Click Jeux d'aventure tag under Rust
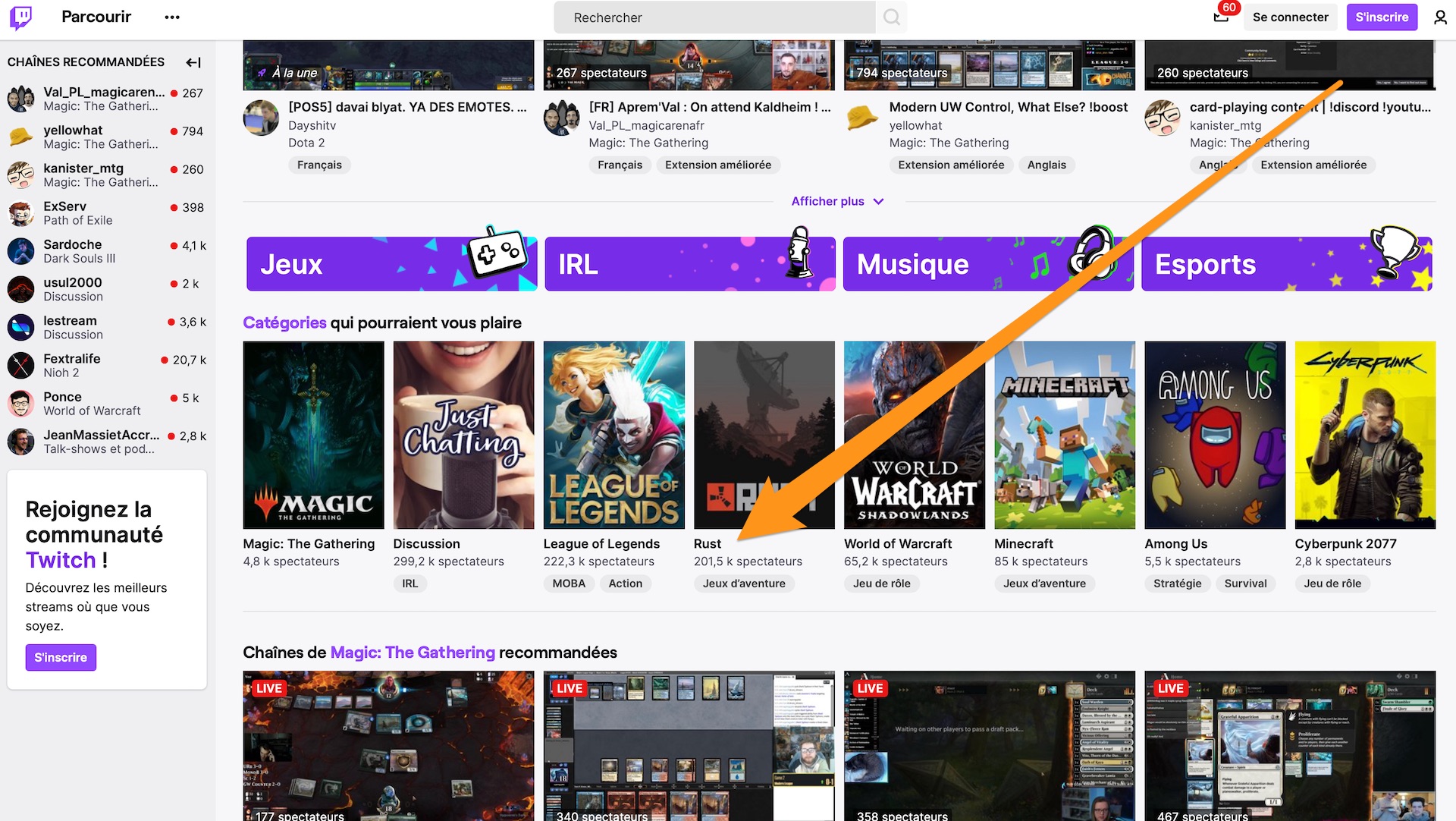This screenshot has width=1456, height=821. click(x=744, y=584)
